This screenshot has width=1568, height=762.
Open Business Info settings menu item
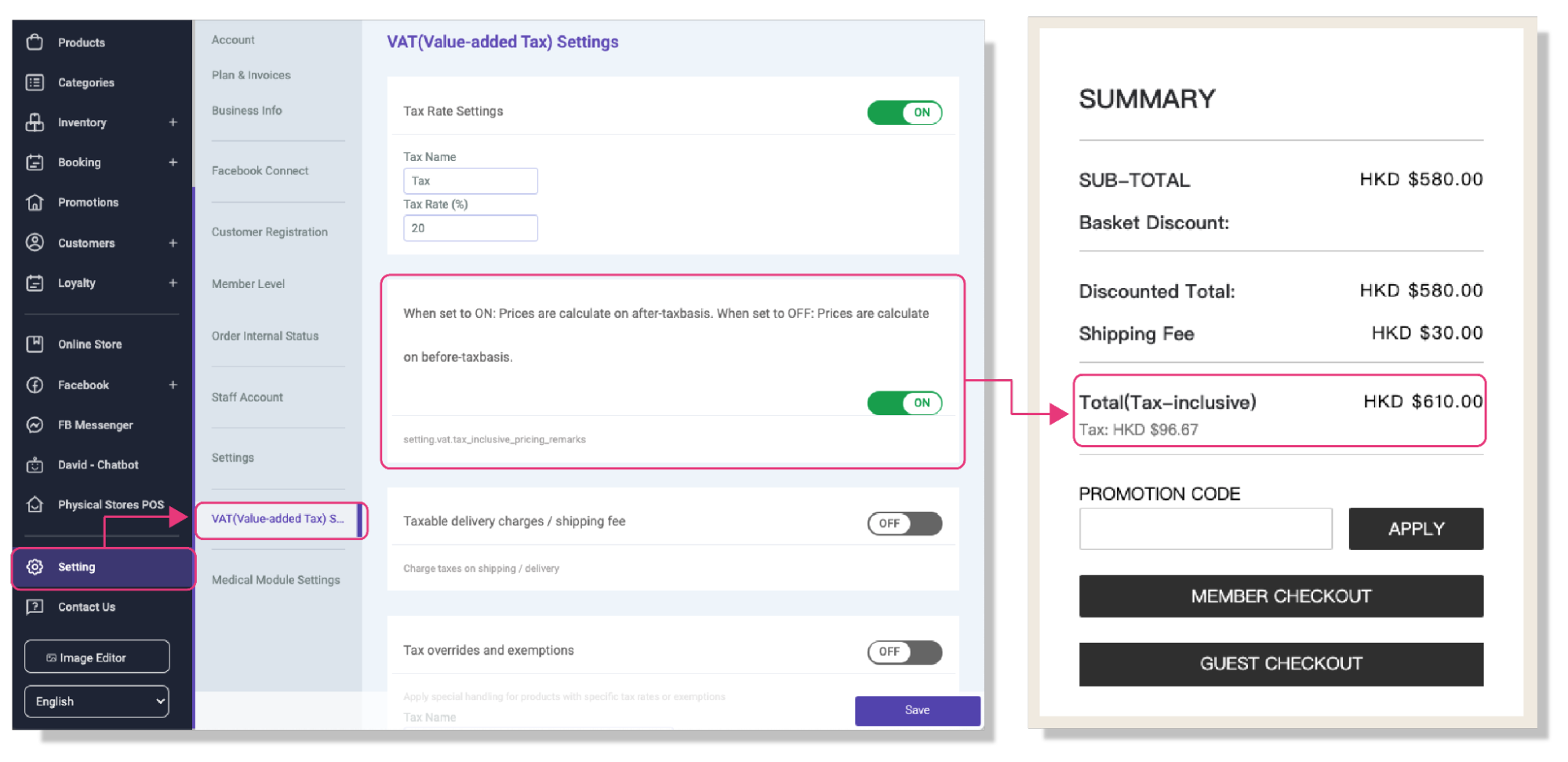tap(247, 111)
